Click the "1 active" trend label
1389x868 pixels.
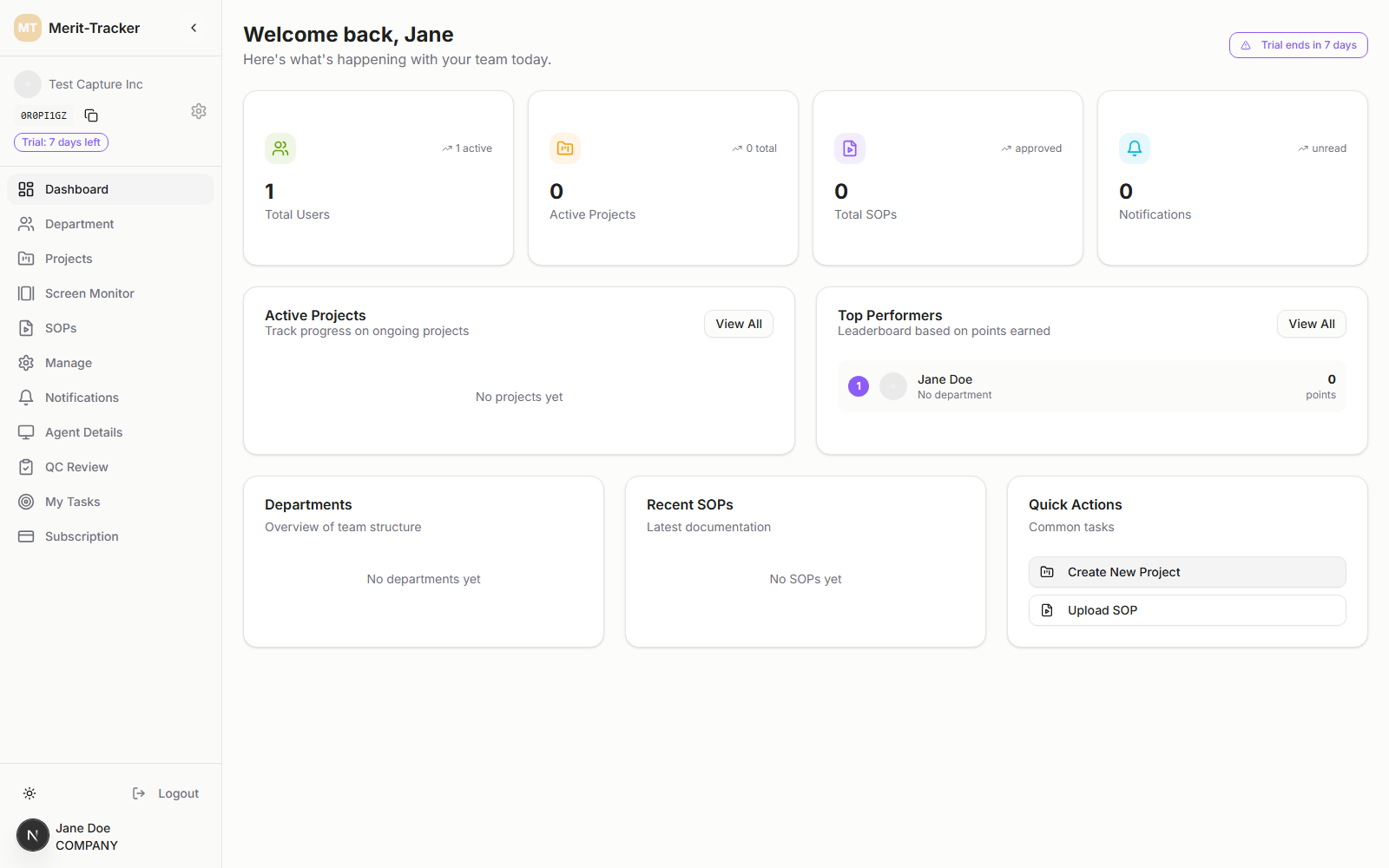pos(467,148)
